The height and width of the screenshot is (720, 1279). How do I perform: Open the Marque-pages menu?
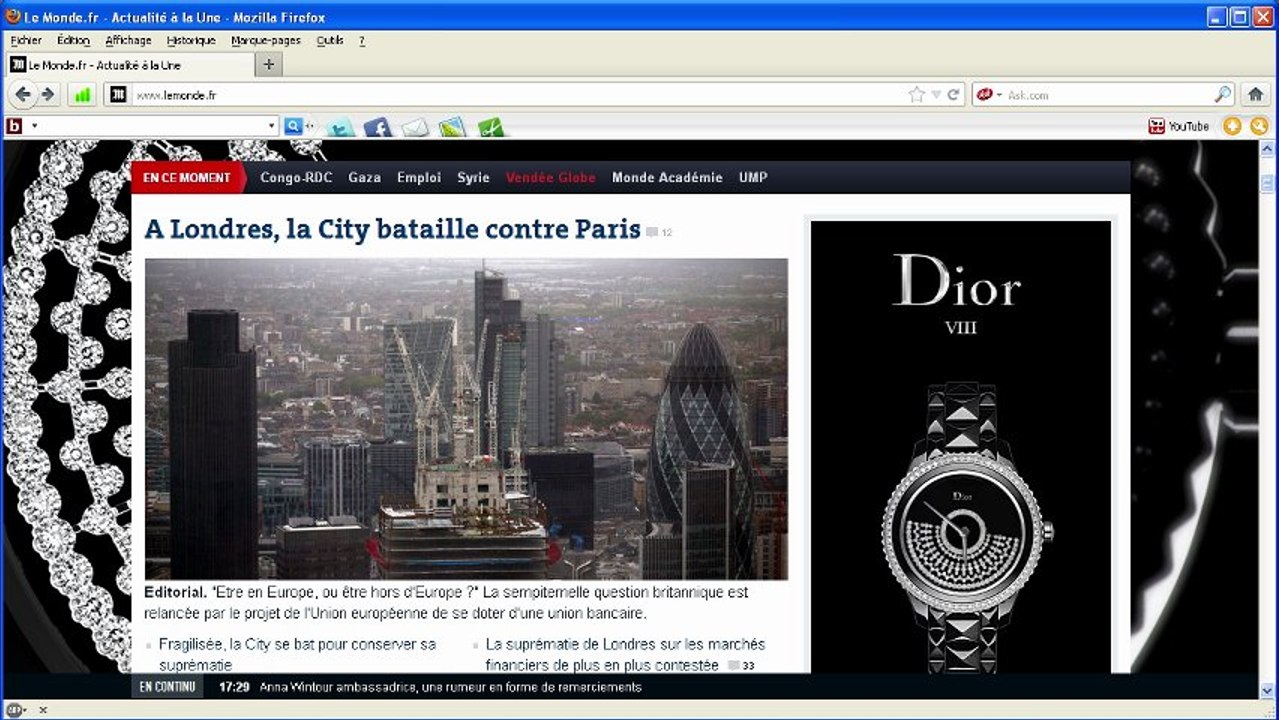point(266,41)
